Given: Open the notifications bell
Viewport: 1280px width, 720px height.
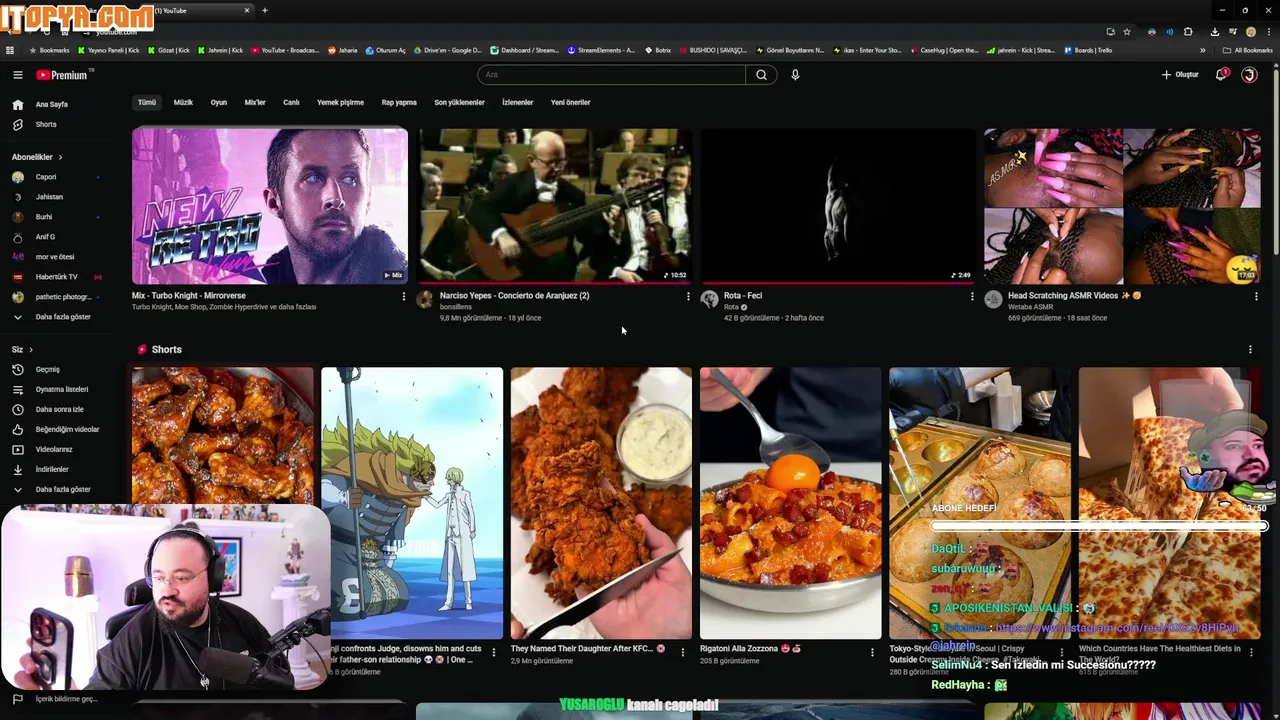Looking at the screenshot, I should point(1221,75).
